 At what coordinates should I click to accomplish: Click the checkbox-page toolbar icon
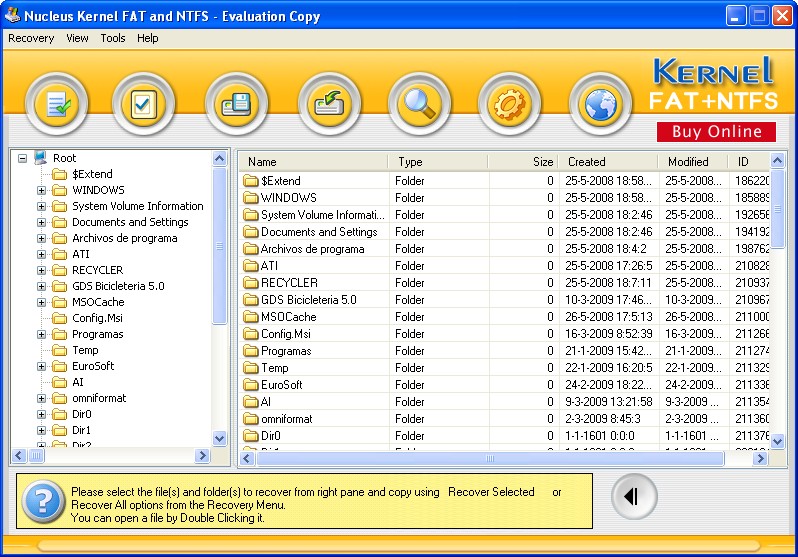[143, 104]
